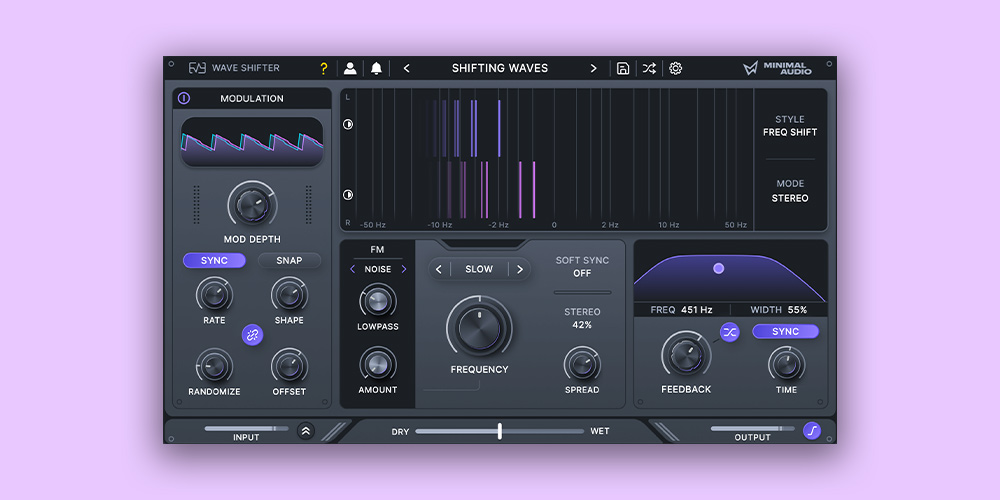Open the STYLE Freq Shift selector
The height and width of the screenshot is (500, 1000).
pyautogui.click(x=790, y=126)
